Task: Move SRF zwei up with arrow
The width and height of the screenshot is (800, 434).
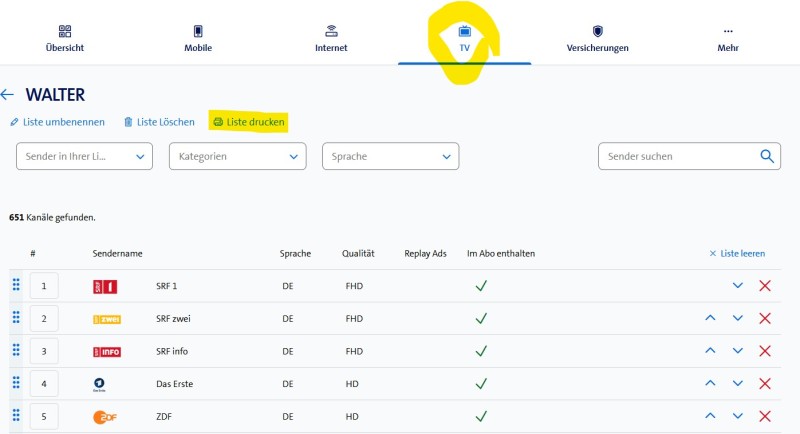Action: click(710, 318)
